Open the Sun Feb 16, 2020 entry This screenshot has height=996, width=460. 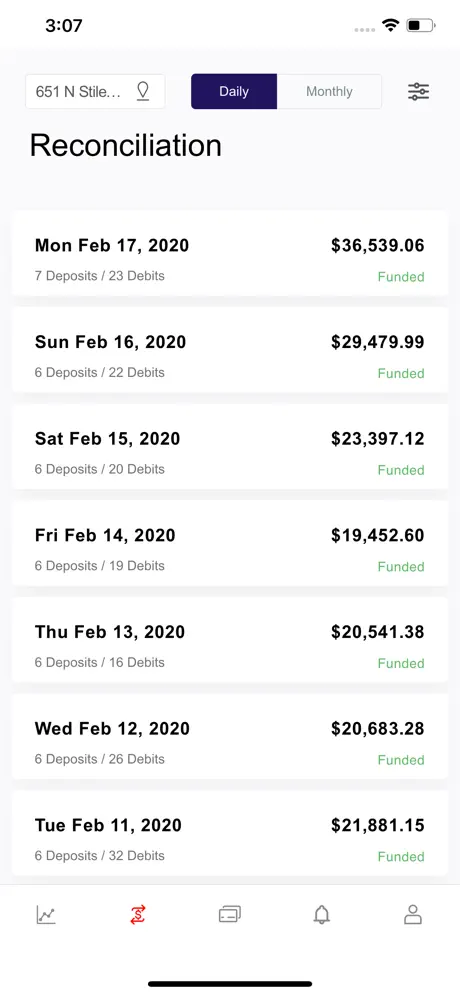tap(230, 350)
